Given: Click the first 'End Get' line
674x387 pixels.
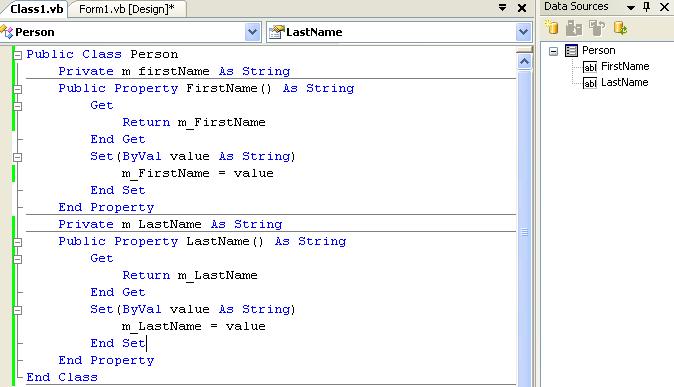Looking at the screenshot, I should (118, 139).
